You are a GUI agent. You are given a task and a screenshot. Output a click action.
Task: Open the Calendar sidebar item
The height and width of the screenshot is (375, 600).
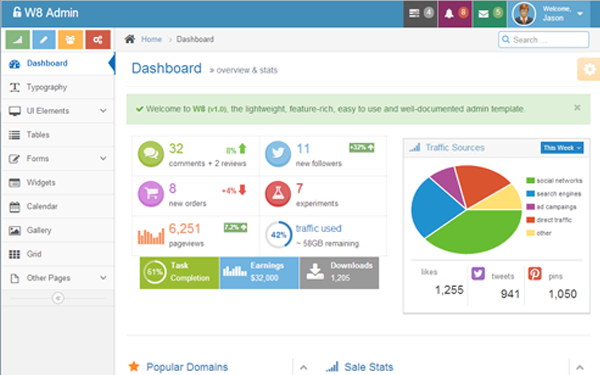pos(58,207)
